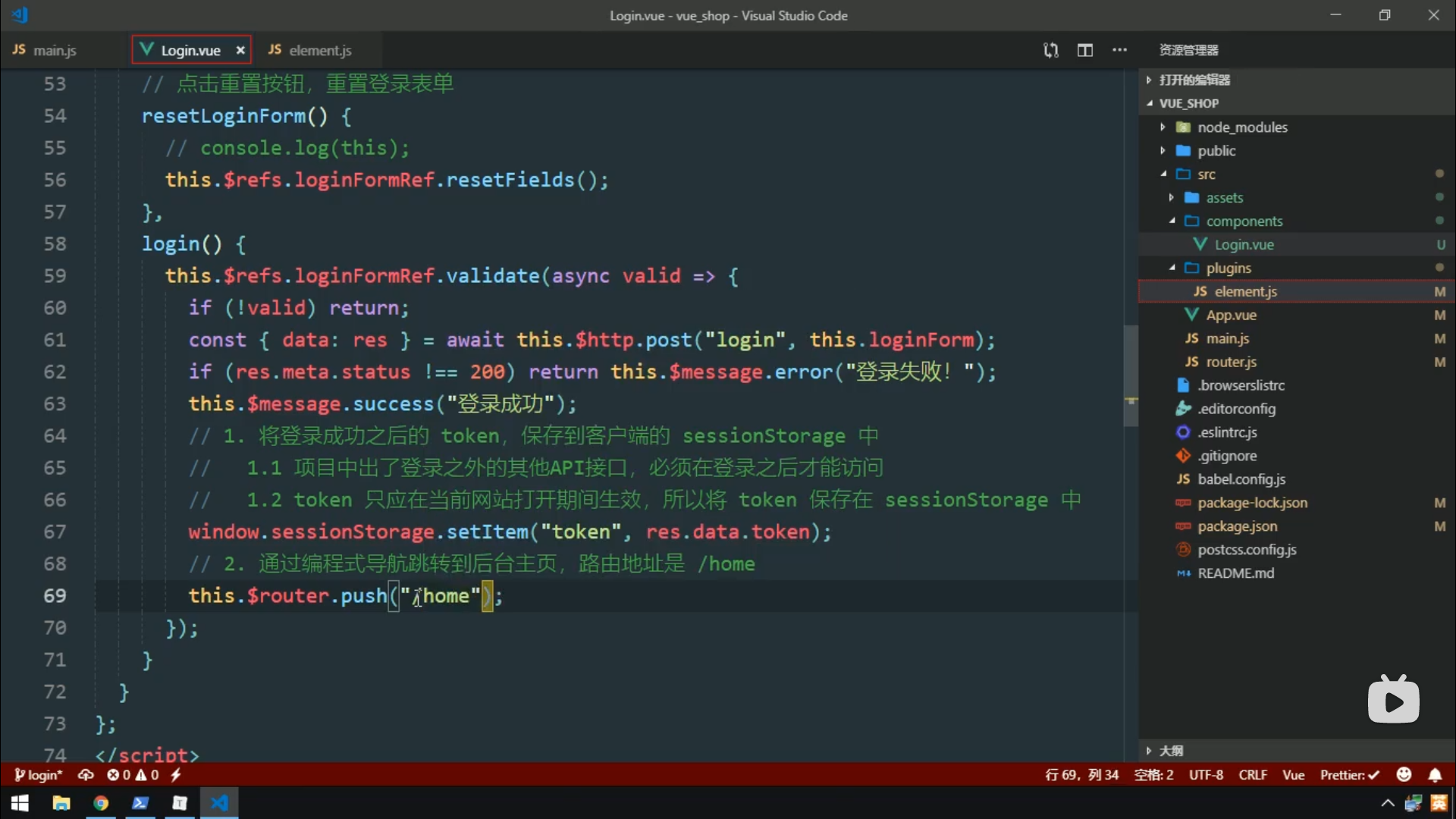
Task: Open the editor more actions menu
Action: pyautogui.click(x=1119, y=50)
